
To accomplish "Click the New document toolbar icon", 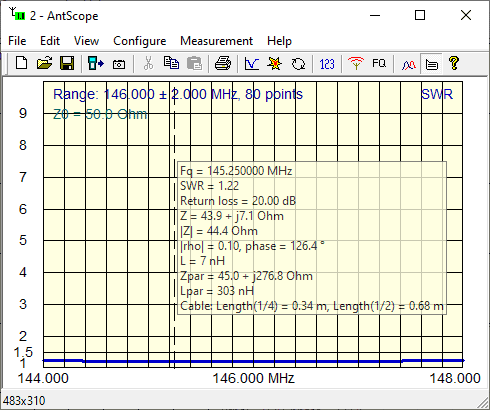I will pos(22,63).
